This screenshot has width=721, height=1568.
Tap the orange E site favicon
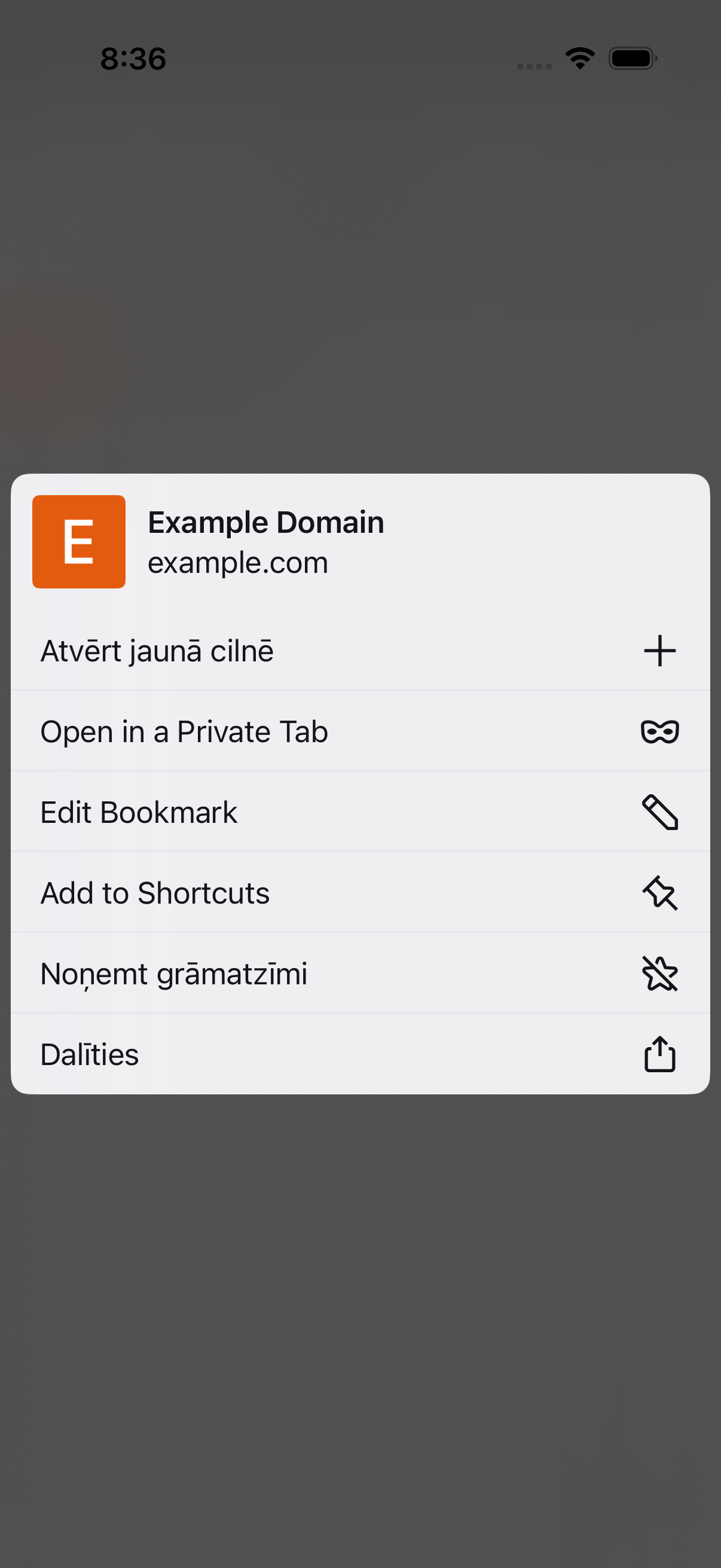pyautogui.click(x=79, y=542)
